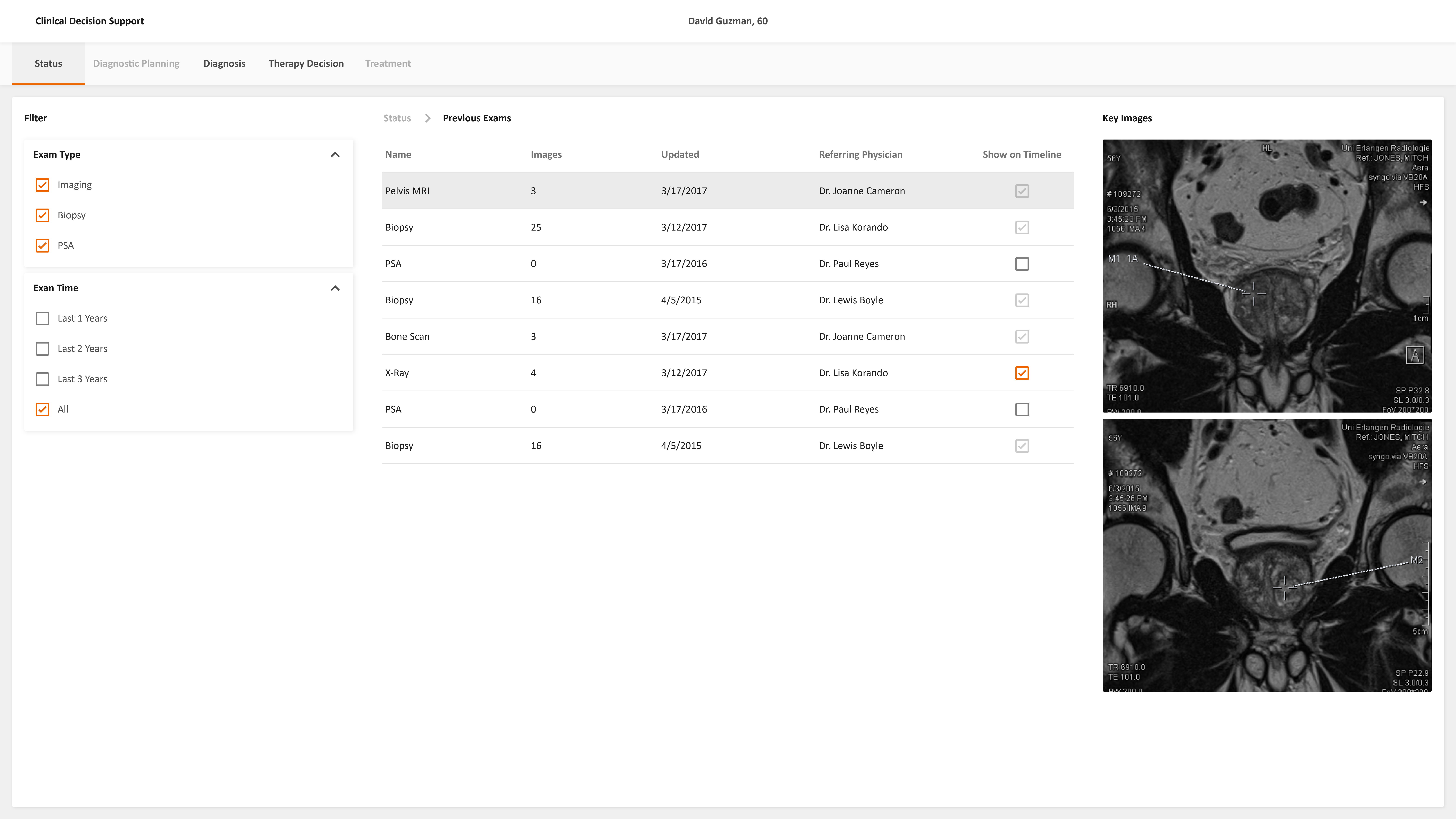Click the Last 2 Years label
The width and height of the screenshot is (1456, 819).
[x=82, y=349]
